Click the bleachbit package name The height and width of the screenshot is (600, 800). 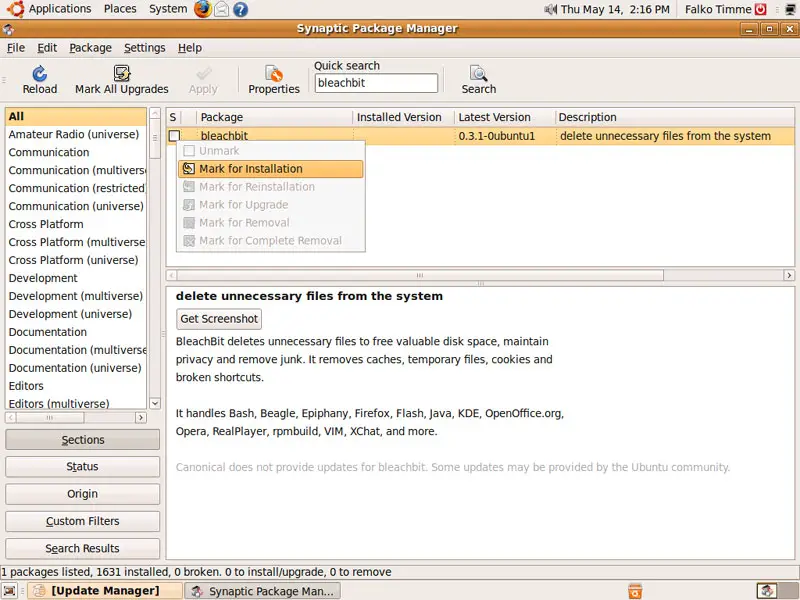point(224,136)
